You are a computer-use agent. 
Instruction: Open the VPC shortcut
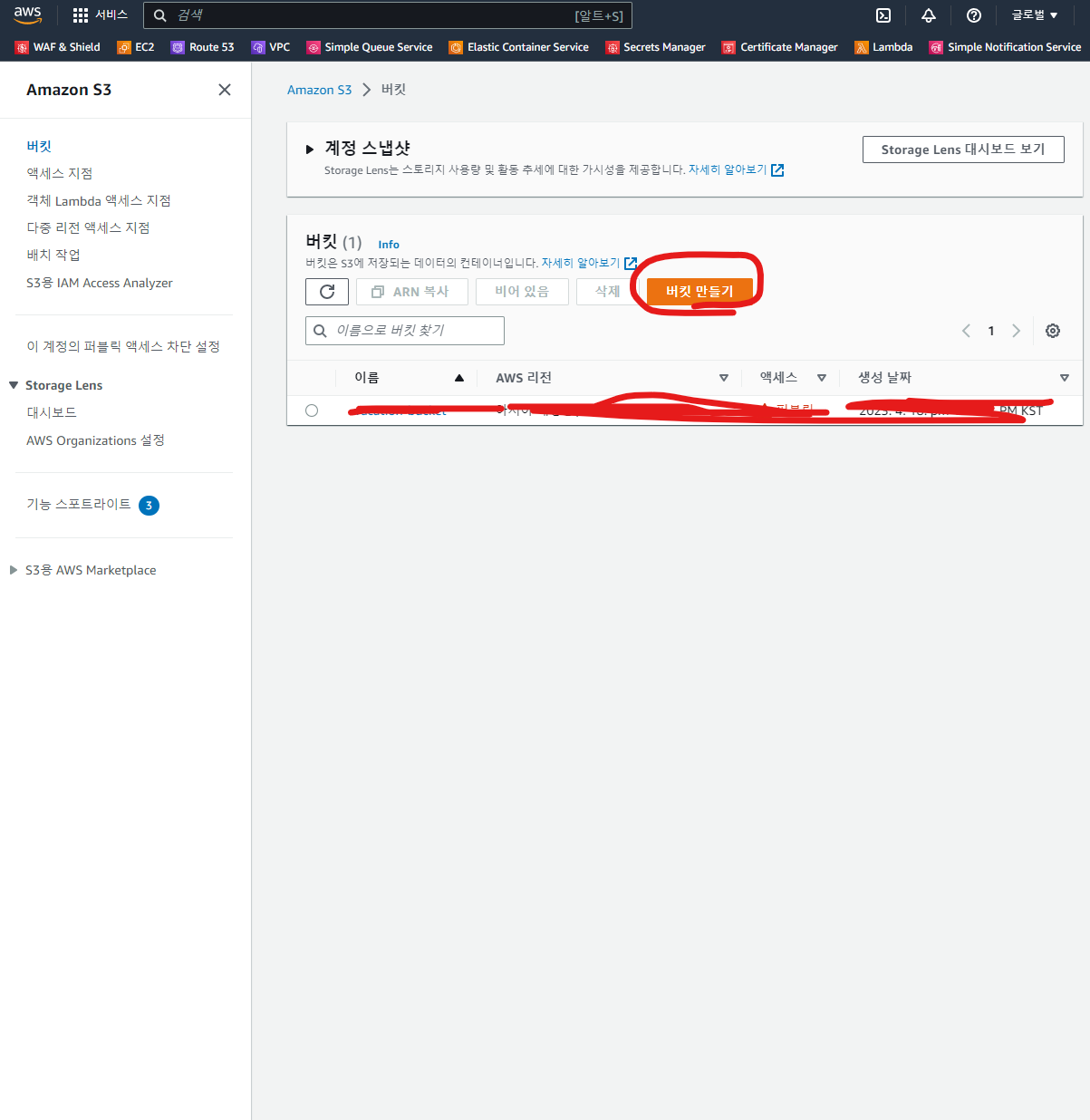[x=271, y=47]
